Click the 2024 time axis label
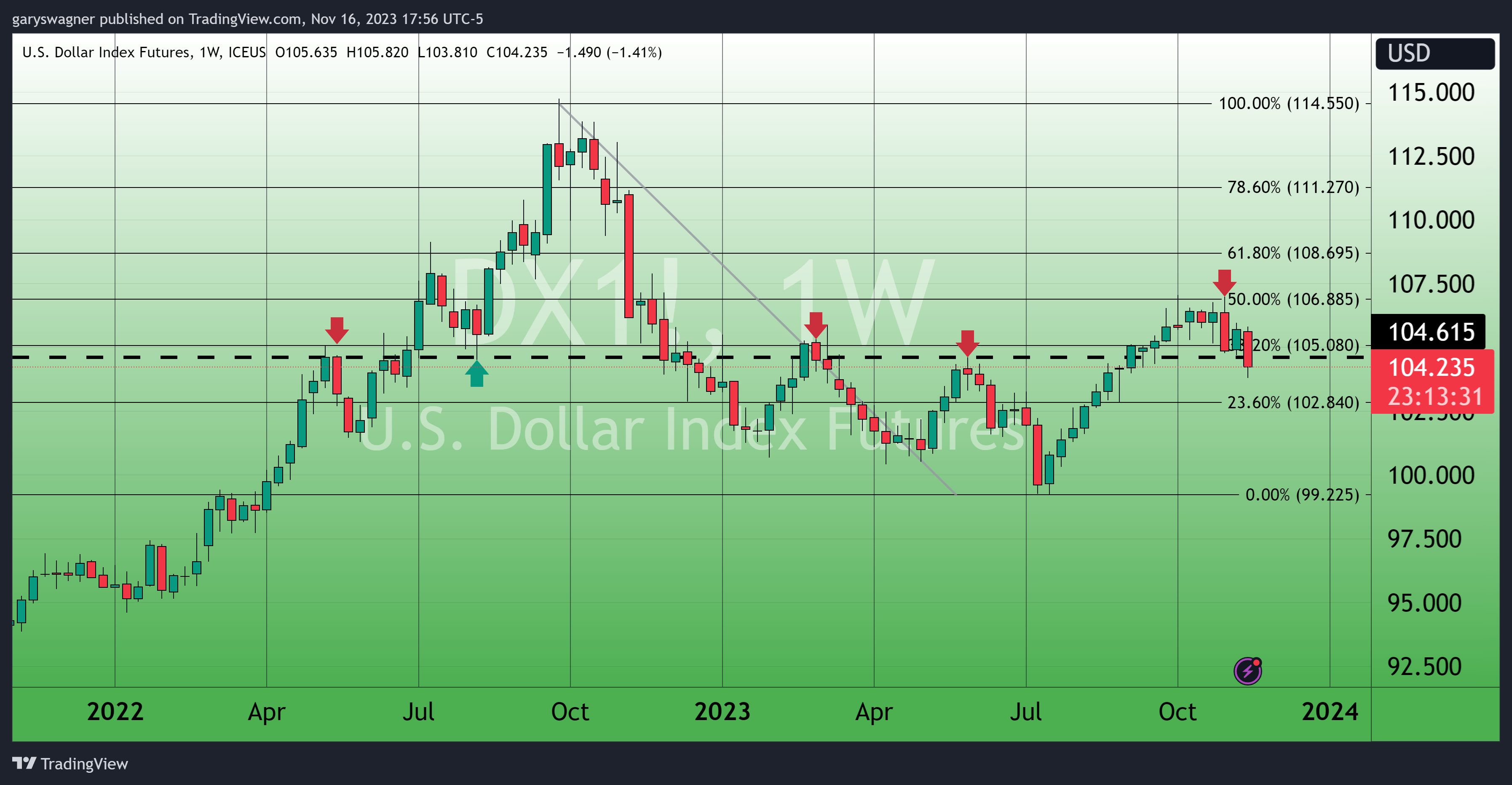1512x785 pixels. pyautogui.click(x=1330, y=712)
